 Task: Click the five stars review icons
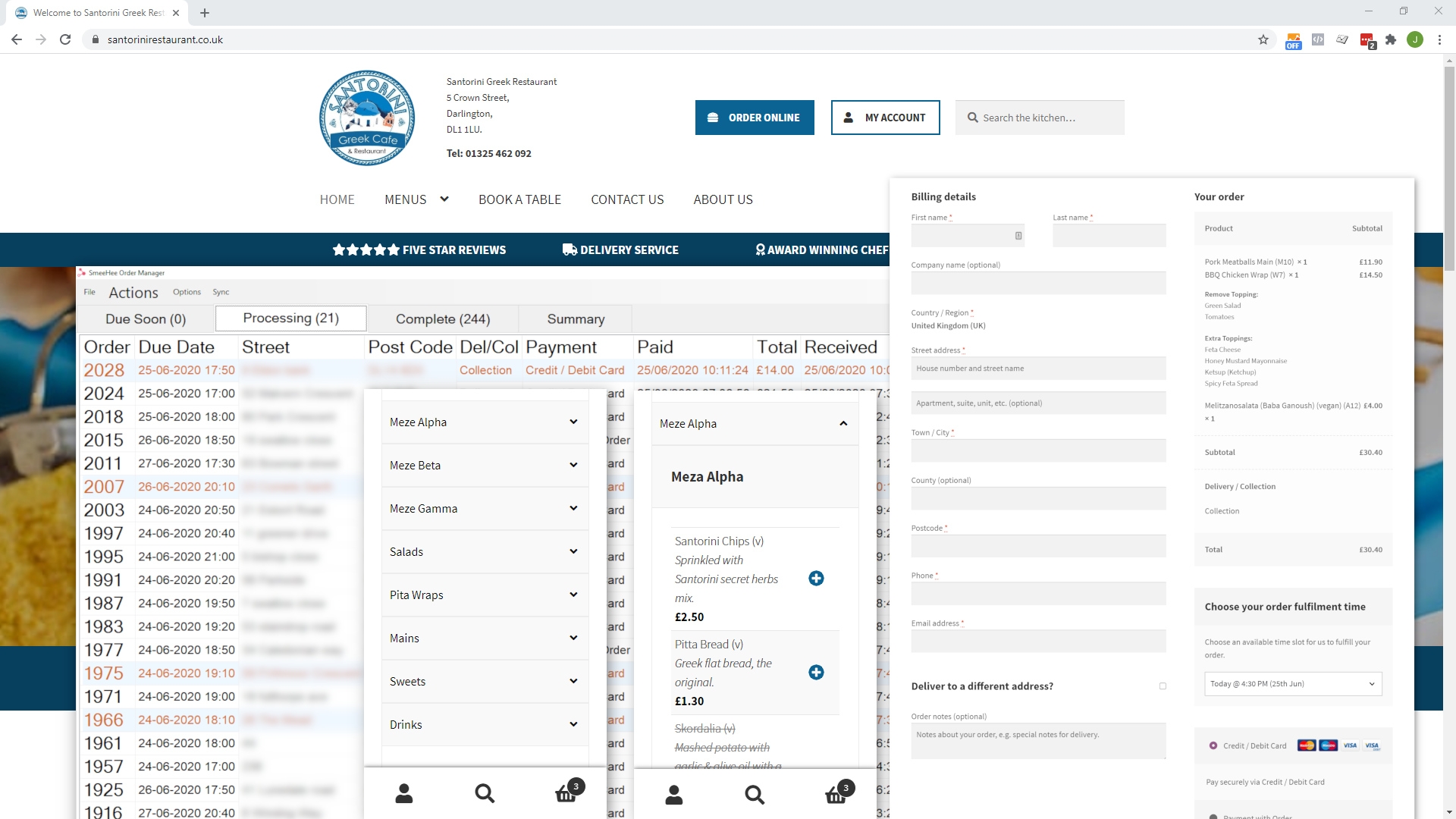(366, 249)
